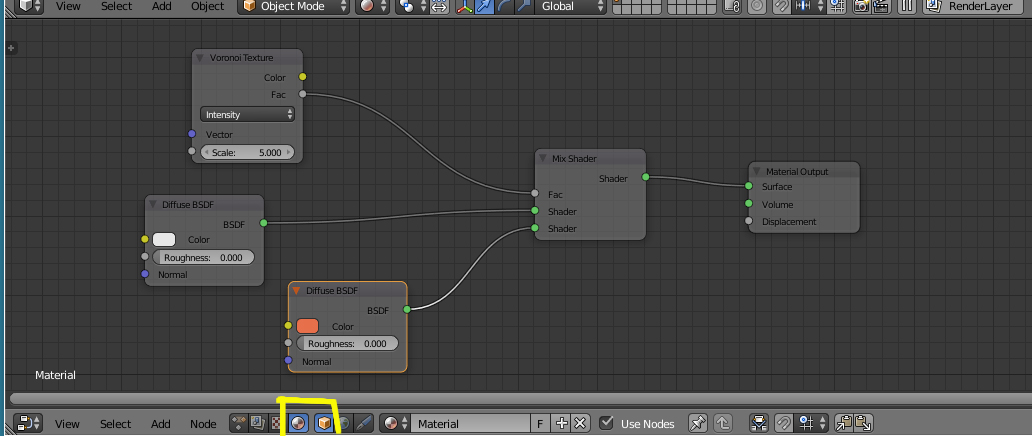Toggle the fake user F button

[x=541, y=424]
